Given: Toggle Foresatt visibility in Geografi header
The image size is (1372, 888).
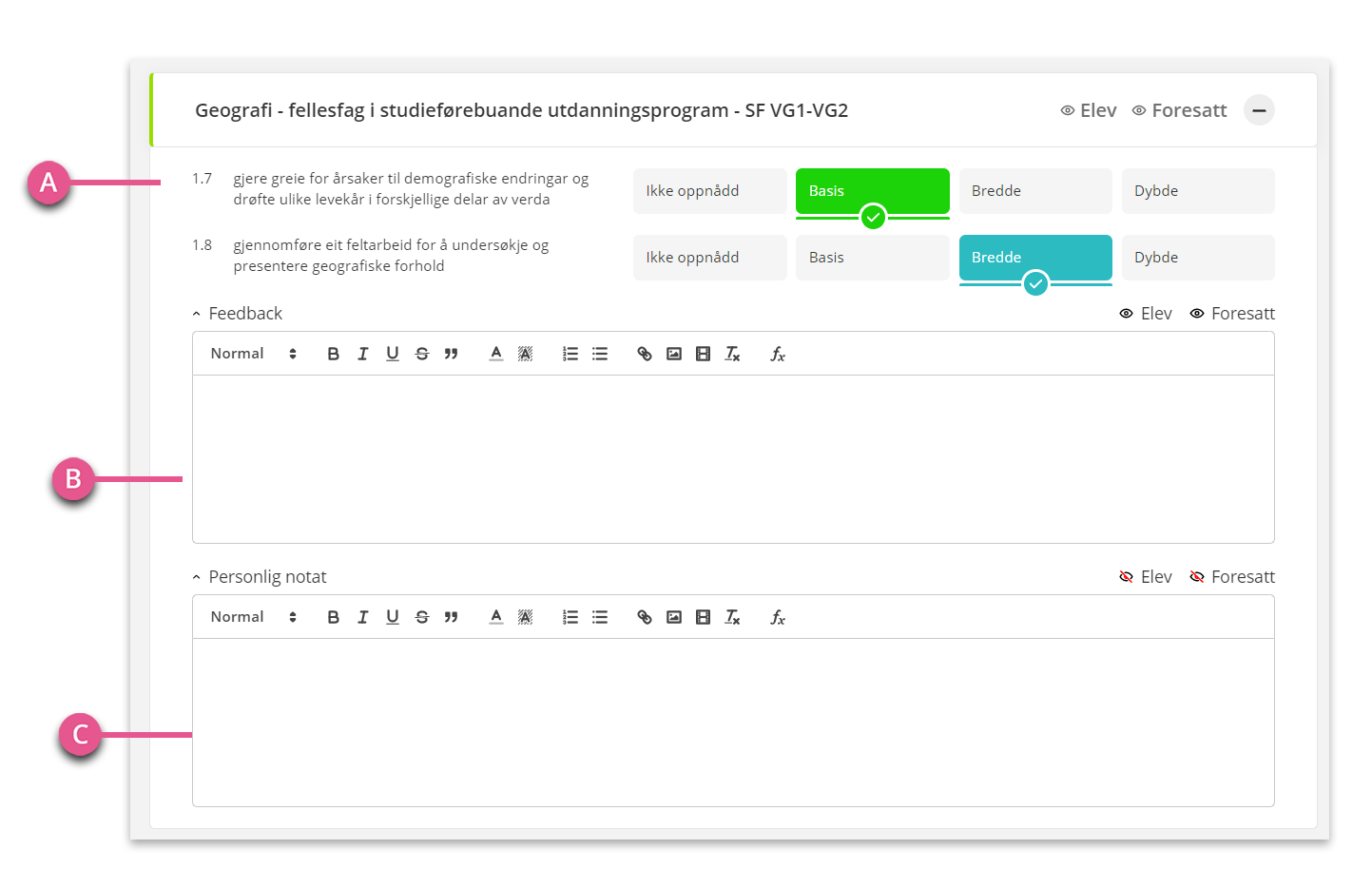Looking at the screenshot, I should coord(1180,110).
